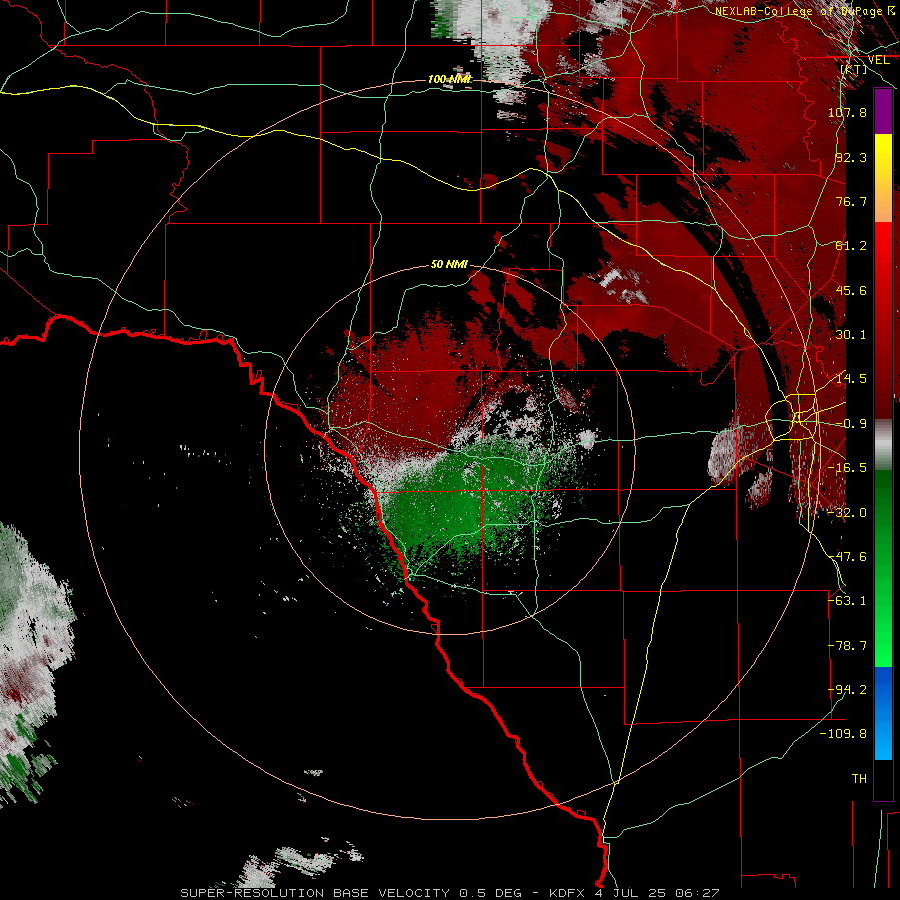The width and height of the screenshot is (900, 900).
Task: Select the -94.2 scale value
Action: (847, 689)
